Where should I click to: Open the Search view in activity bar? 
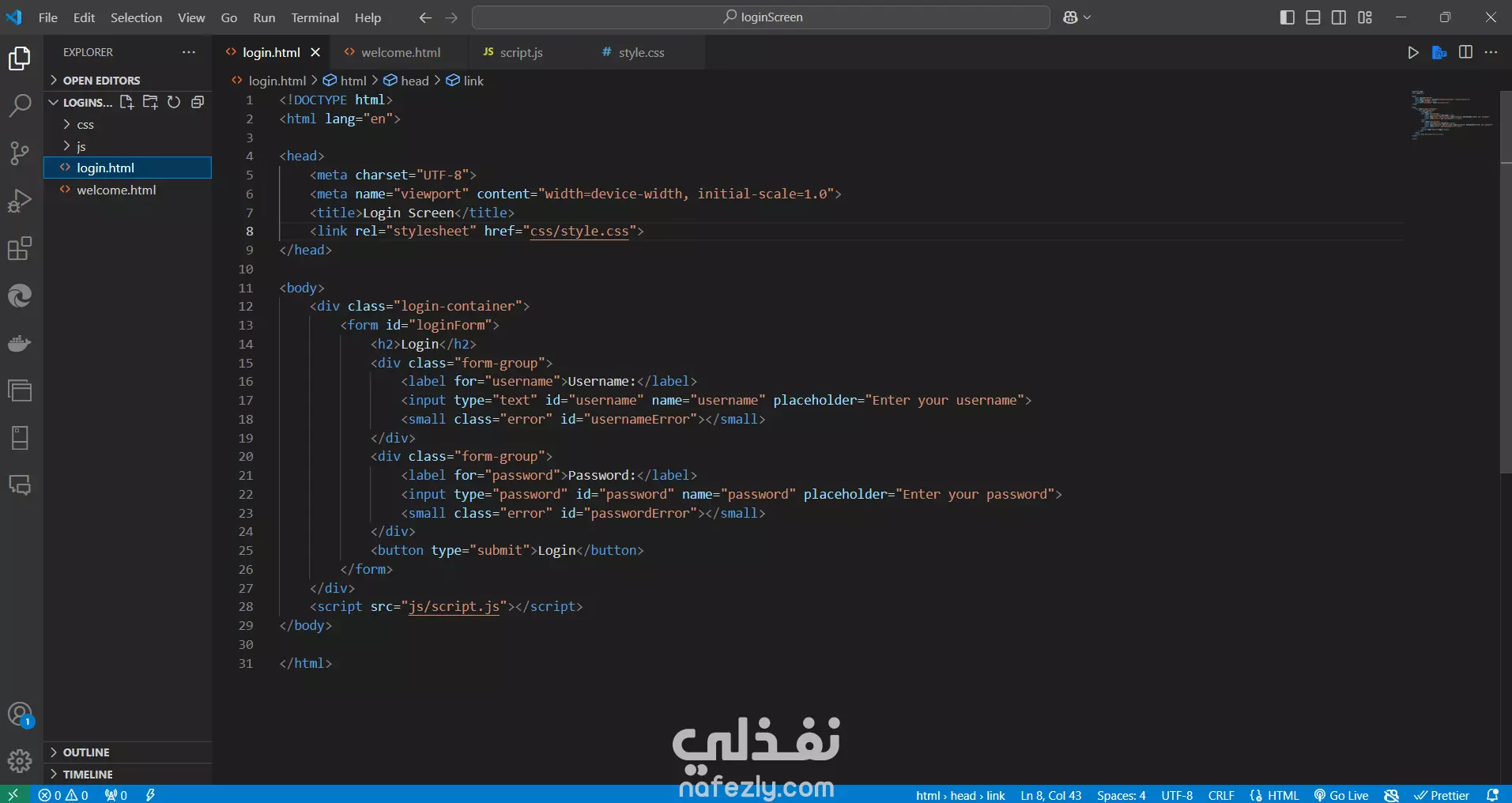click(x=20, y=105)
